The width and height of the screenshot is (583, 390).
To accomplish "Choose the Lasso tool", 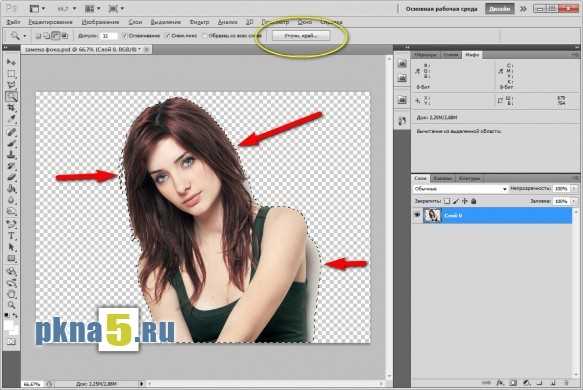I will click(12, 85).
